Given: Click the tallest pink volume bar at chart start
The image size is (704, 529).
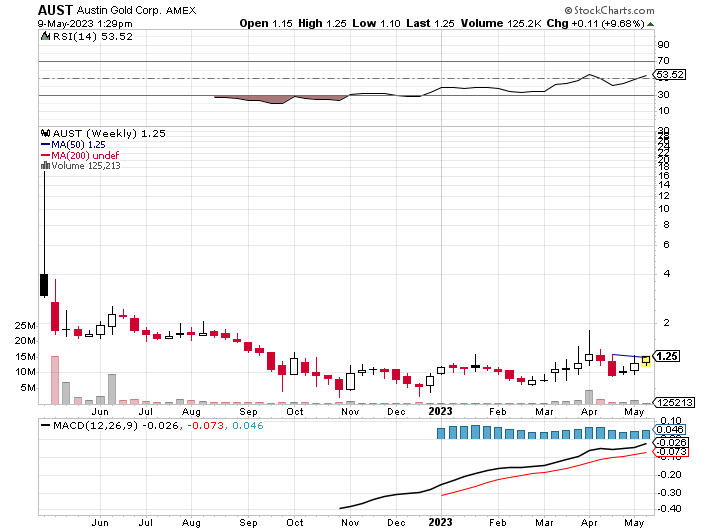Looking at the screenshot, I should click(55, 380).
